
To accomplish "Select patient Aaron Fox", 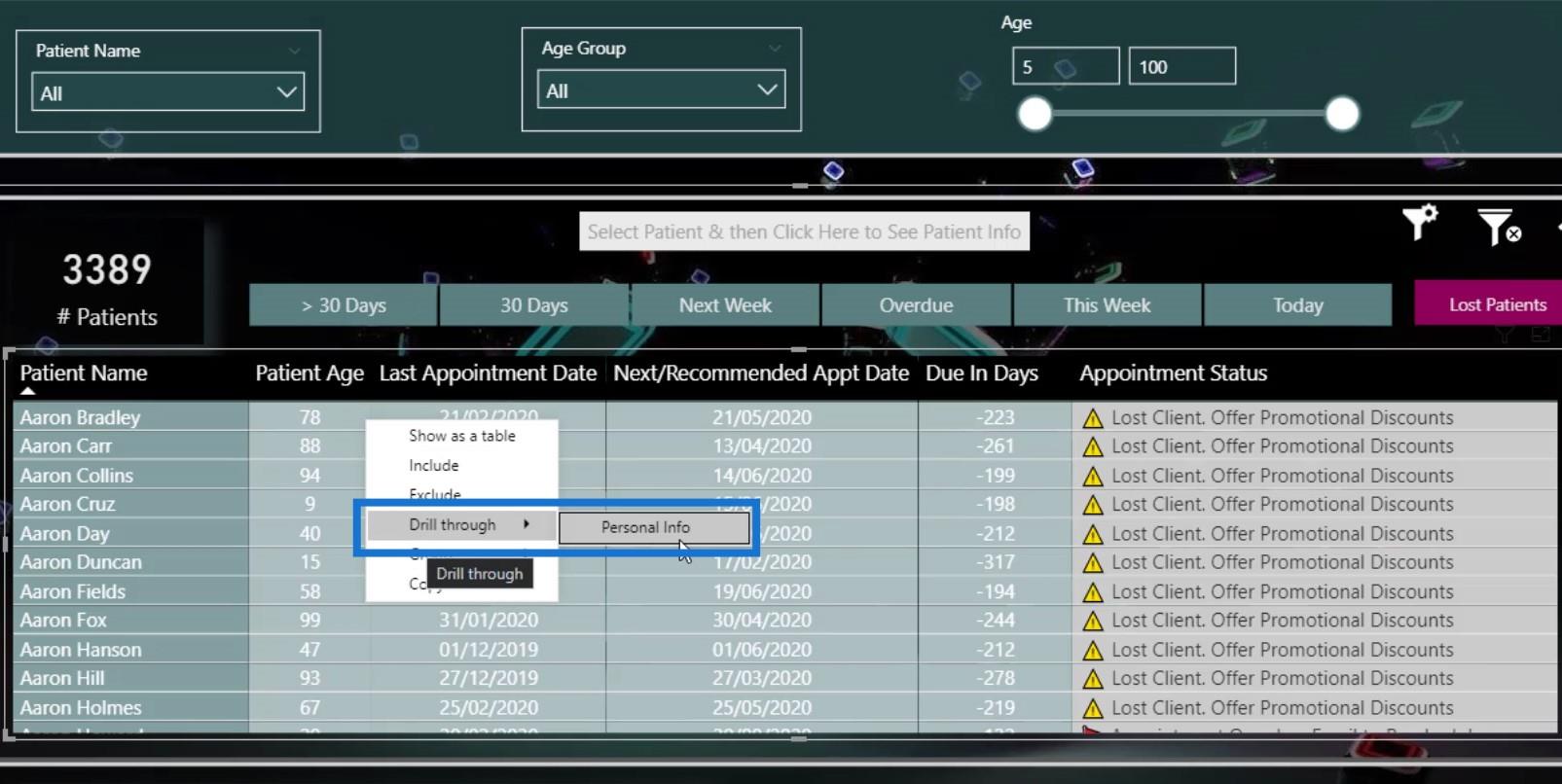I will pyautogui.click(x=63, y=620).
